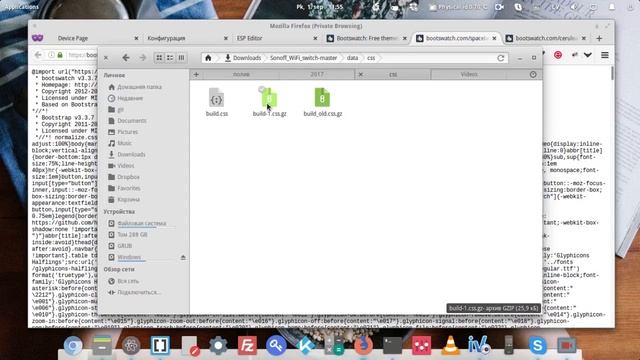640x360 pixels.
Task: Click Firefox page vertical scrollbar
Action: 612,73
